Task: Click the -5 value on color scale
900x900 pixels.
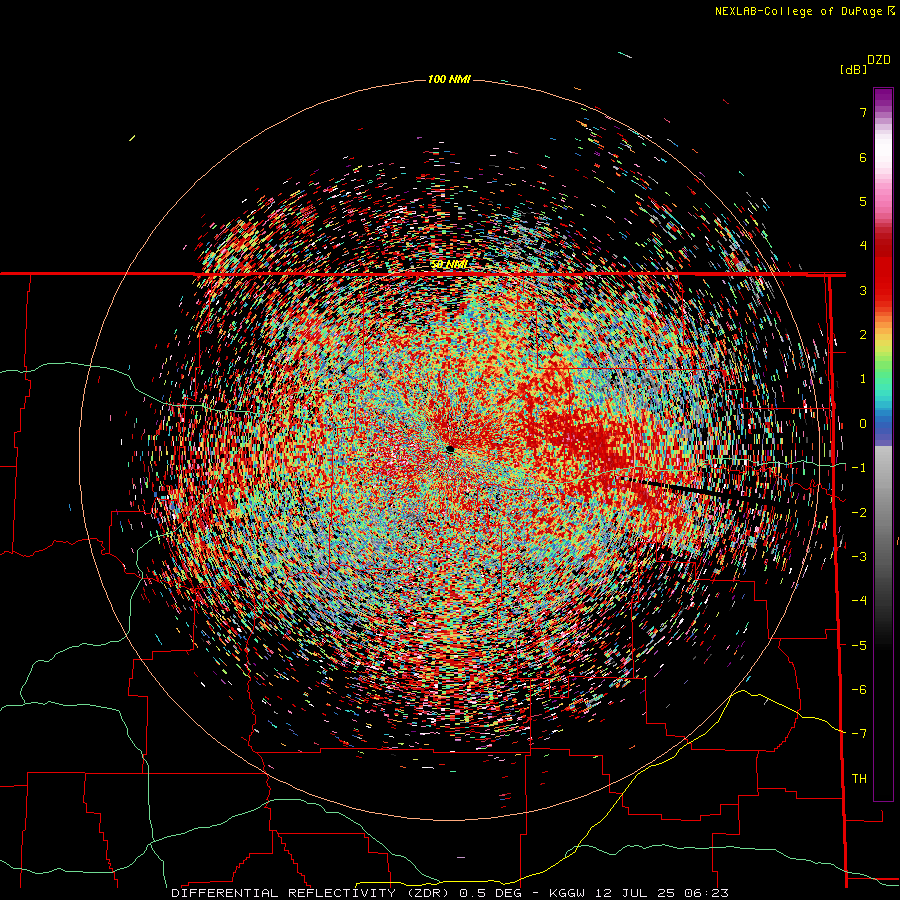Action: pyautogui.click(x=859, y=646)
